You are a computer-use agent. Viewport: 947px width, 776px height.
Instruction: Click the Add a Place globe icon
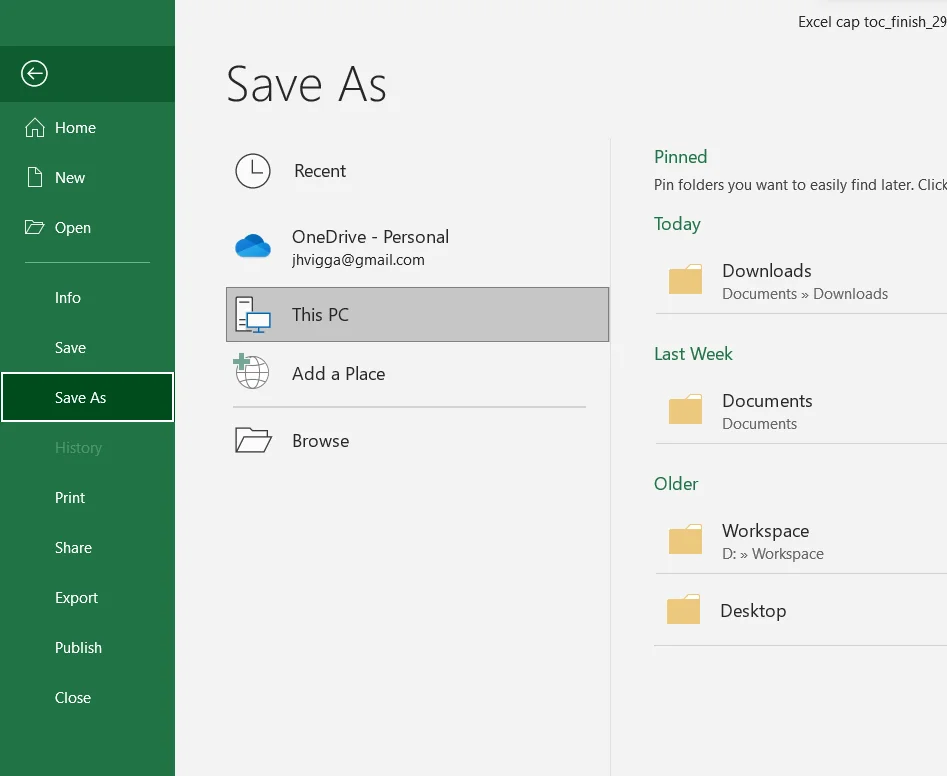coord(251,371)
